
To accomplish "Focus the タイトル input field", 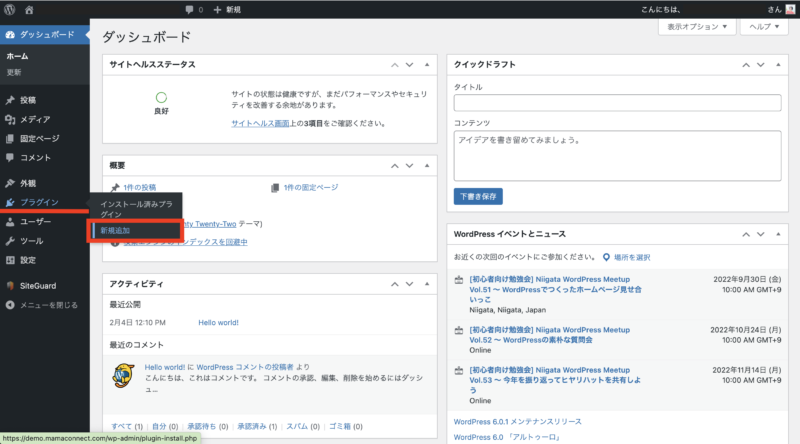I will point(617,103).
